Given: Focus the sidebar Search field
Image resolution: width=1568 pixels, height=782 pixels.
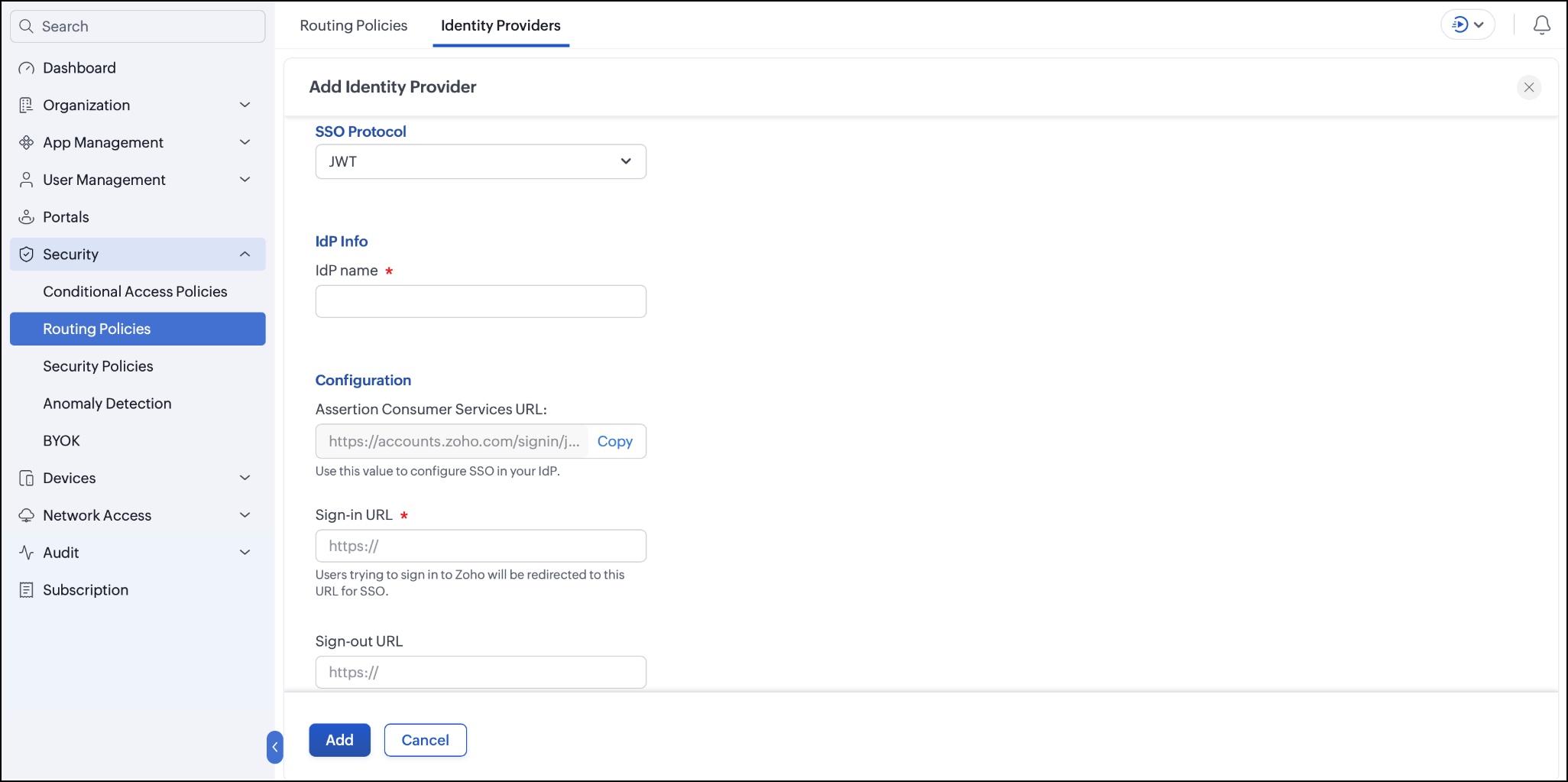Looking at the screenshot, I should [x=138, y=26].
